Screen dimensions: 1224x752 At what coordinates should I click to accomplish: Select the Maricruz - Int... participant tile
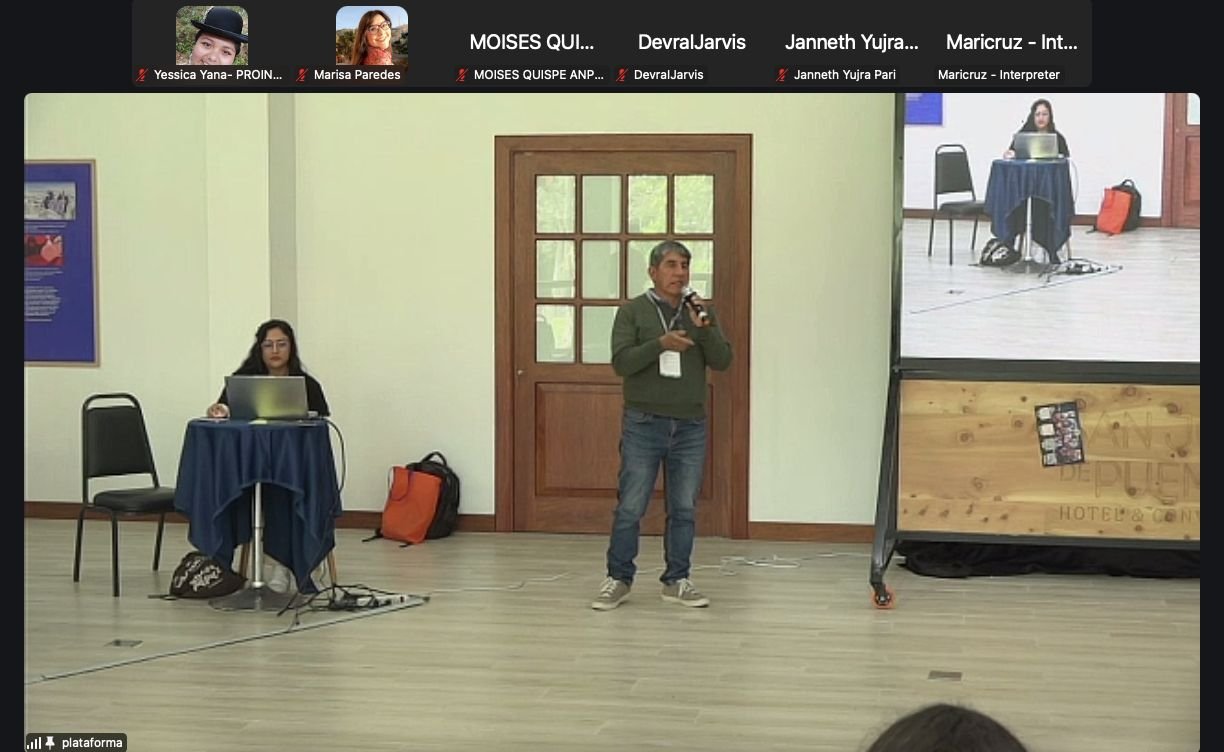point(1012,42)
